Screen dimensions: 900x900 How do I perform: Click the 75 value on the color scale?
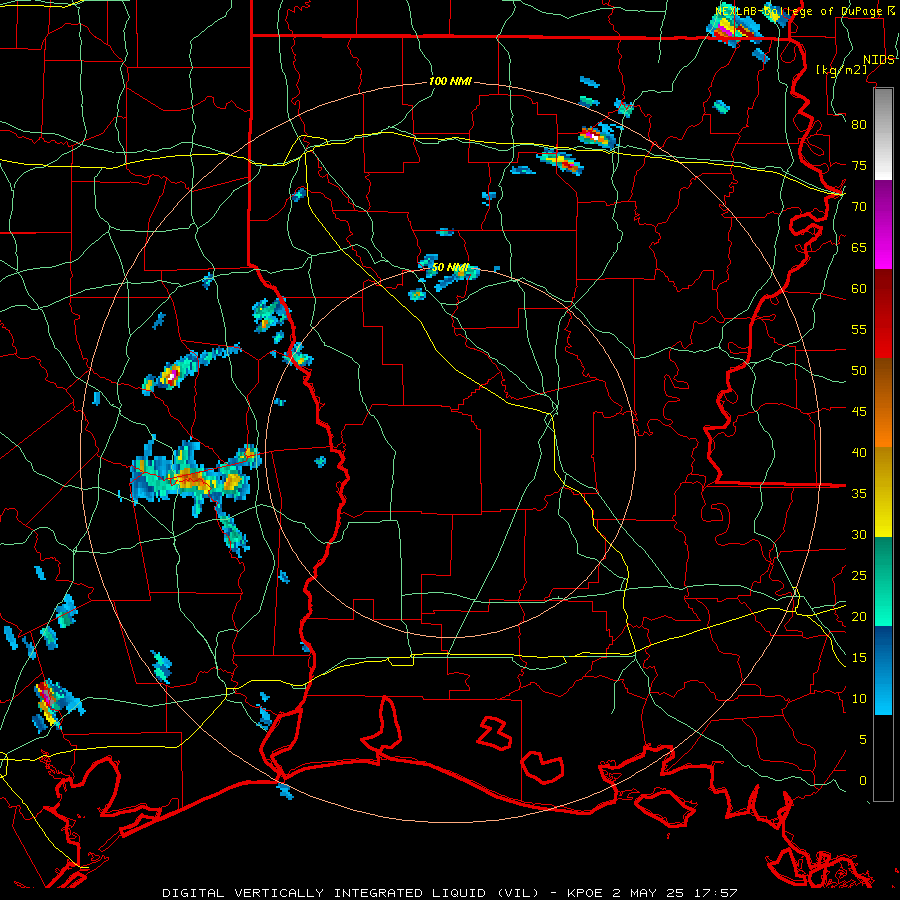tap(859, 165)
